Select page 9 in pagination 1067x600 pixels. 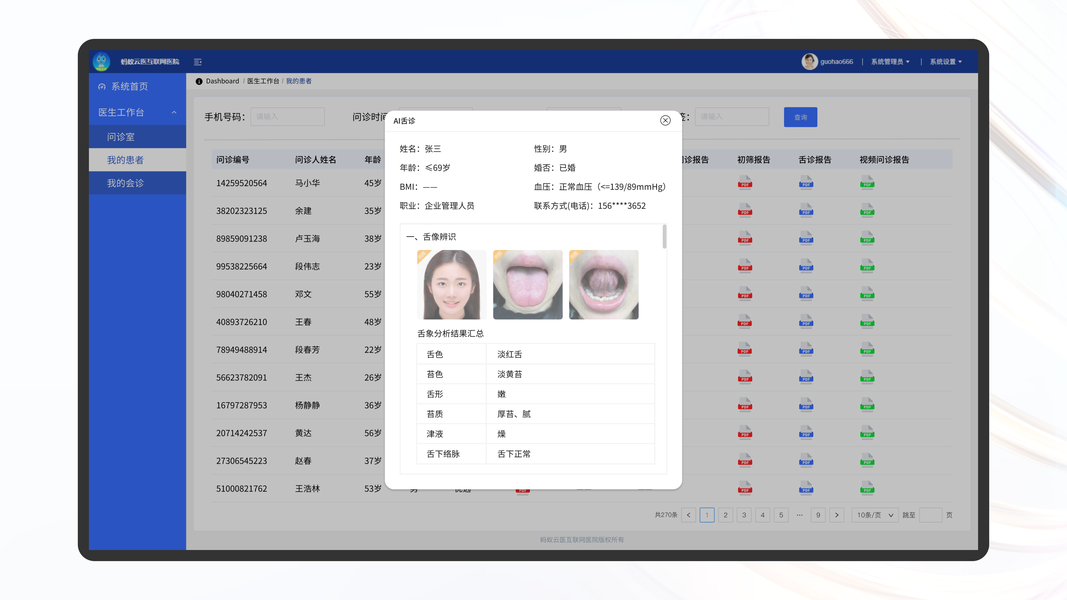[x=818, y=515]
